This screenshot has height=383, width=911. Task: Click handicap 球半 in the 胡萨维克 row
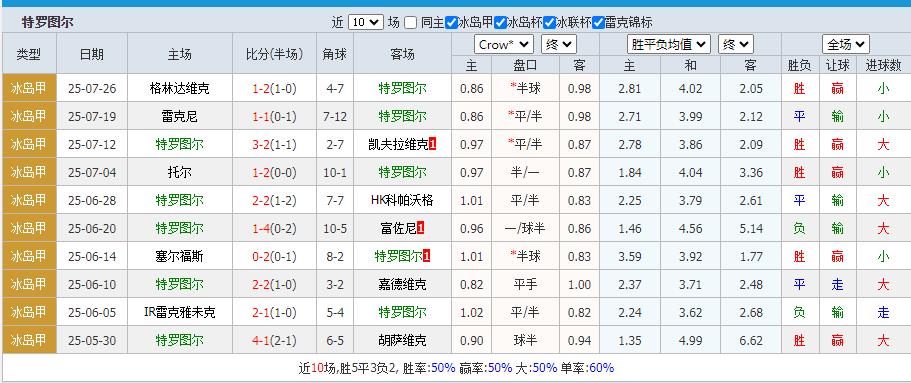(525, 341)
